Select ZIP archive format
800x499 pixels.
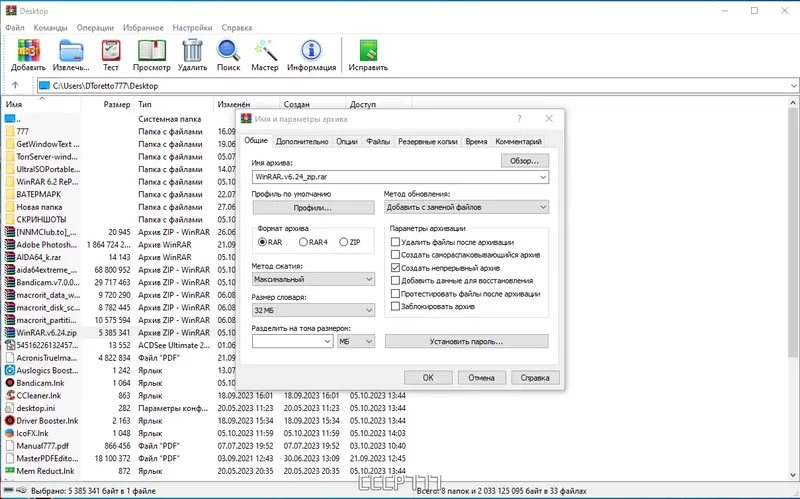[x=343, y=242]
